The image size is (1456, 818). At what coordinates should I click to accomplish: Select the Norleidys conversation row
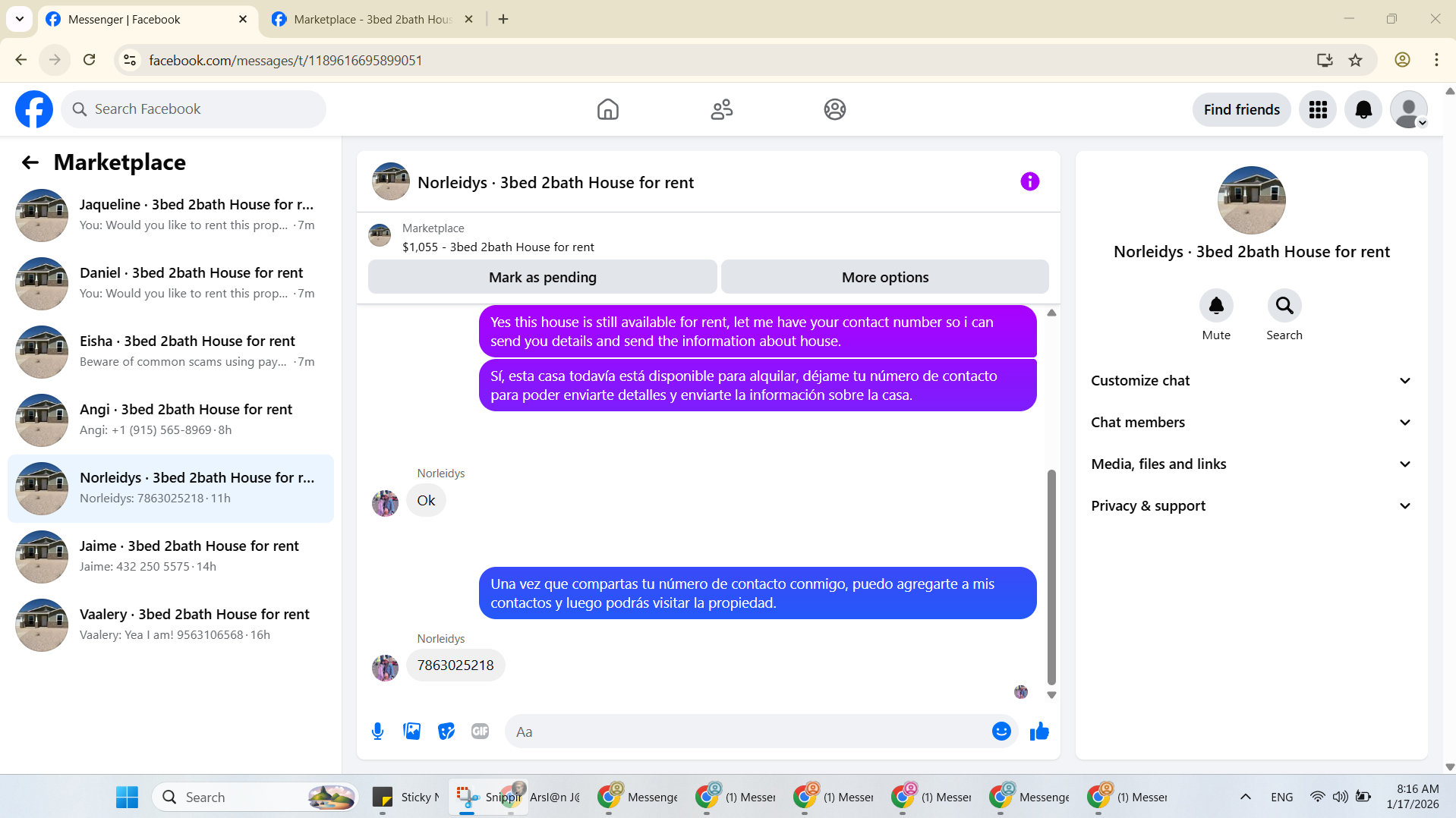tap(171, 489)
